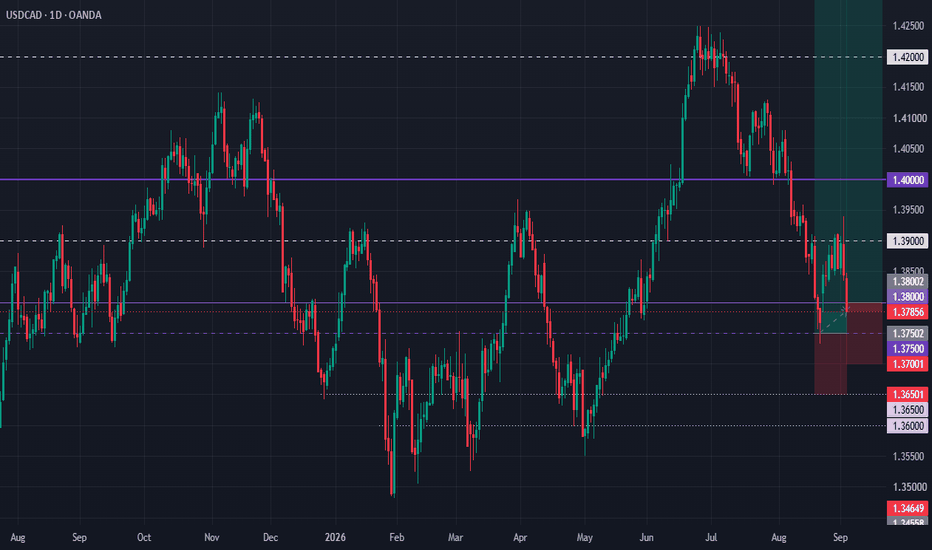Screen dimensions: 932x550
Task: Select the purple 1.40000 price label
Action: tap(907, 180)
